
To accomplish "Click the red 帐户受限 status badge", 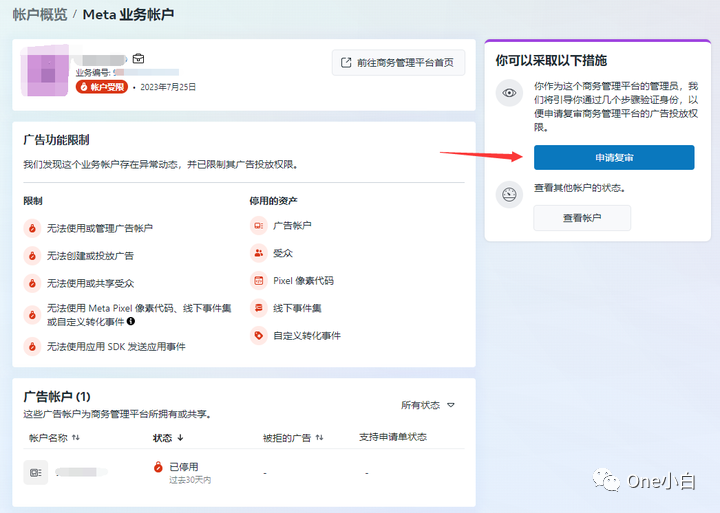I will coord(102,87).
